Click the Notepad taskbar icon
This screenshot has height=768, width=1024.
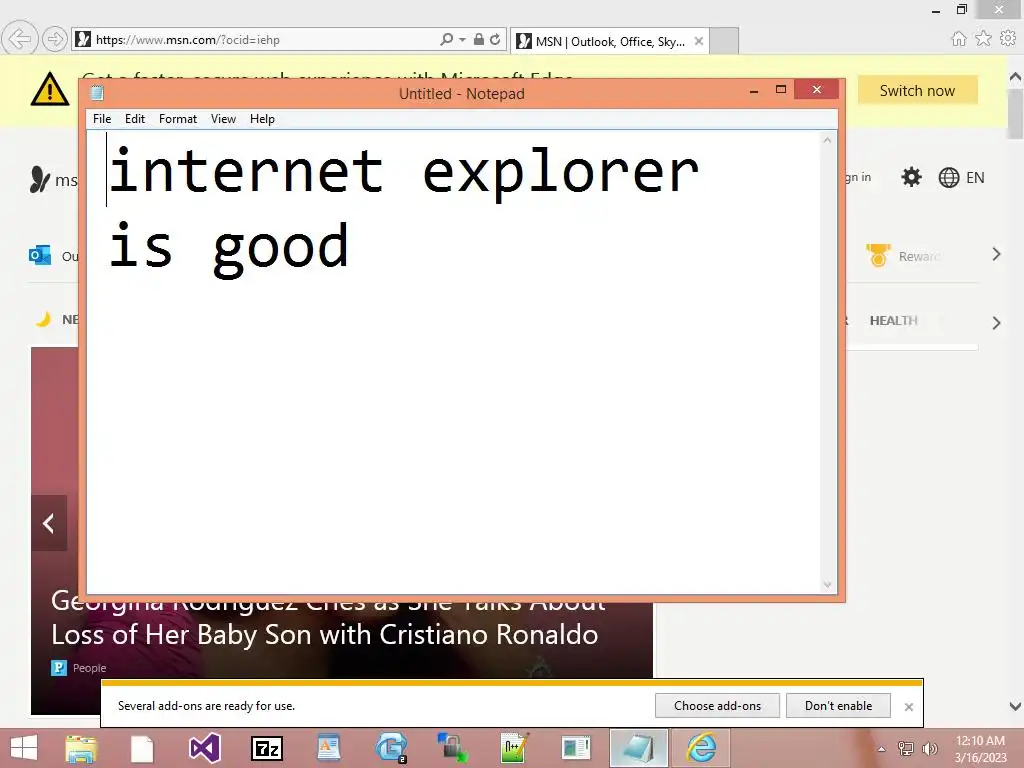pos(639,748)
